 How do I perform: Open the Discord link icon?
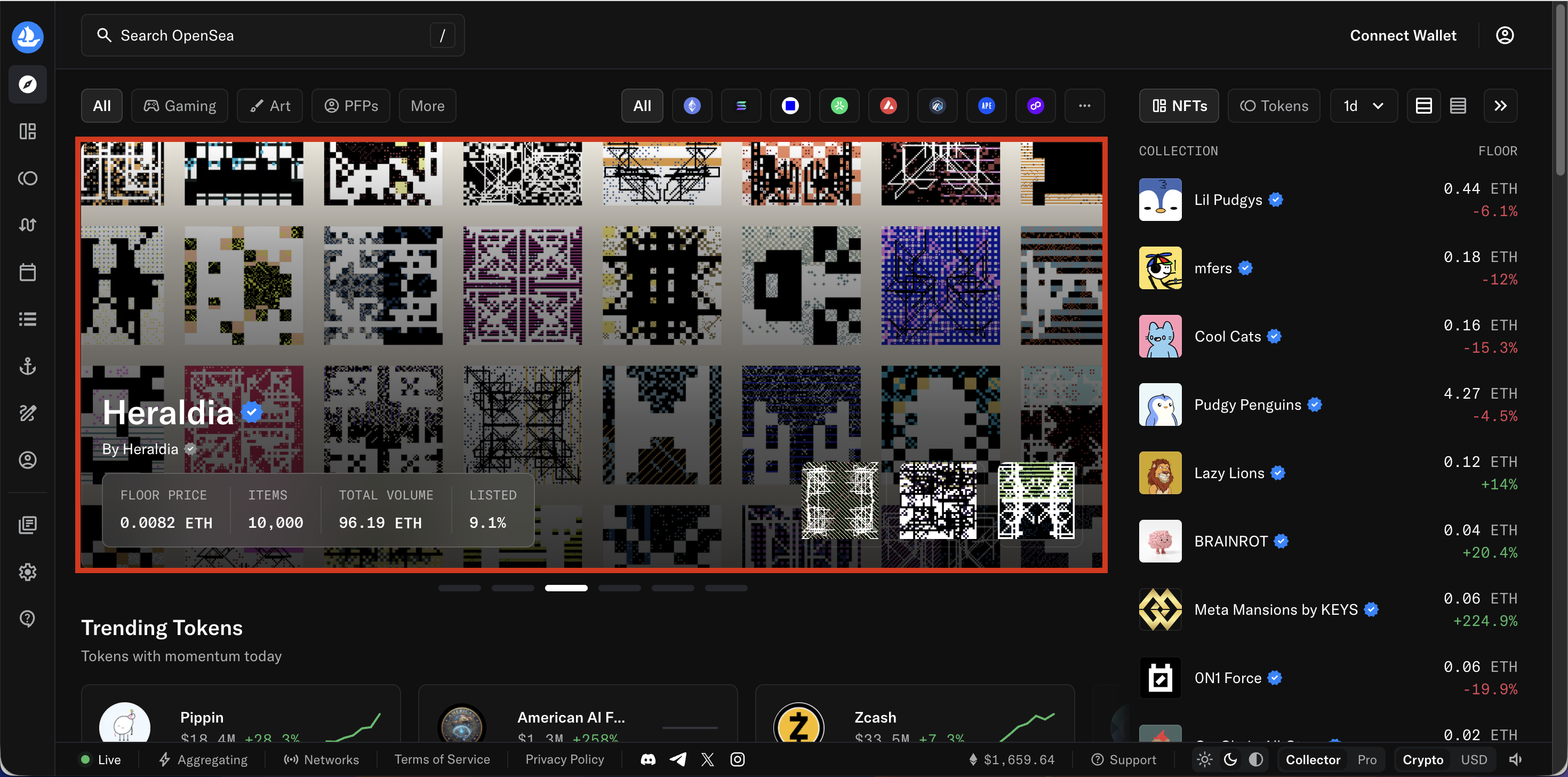coord(648,759)
